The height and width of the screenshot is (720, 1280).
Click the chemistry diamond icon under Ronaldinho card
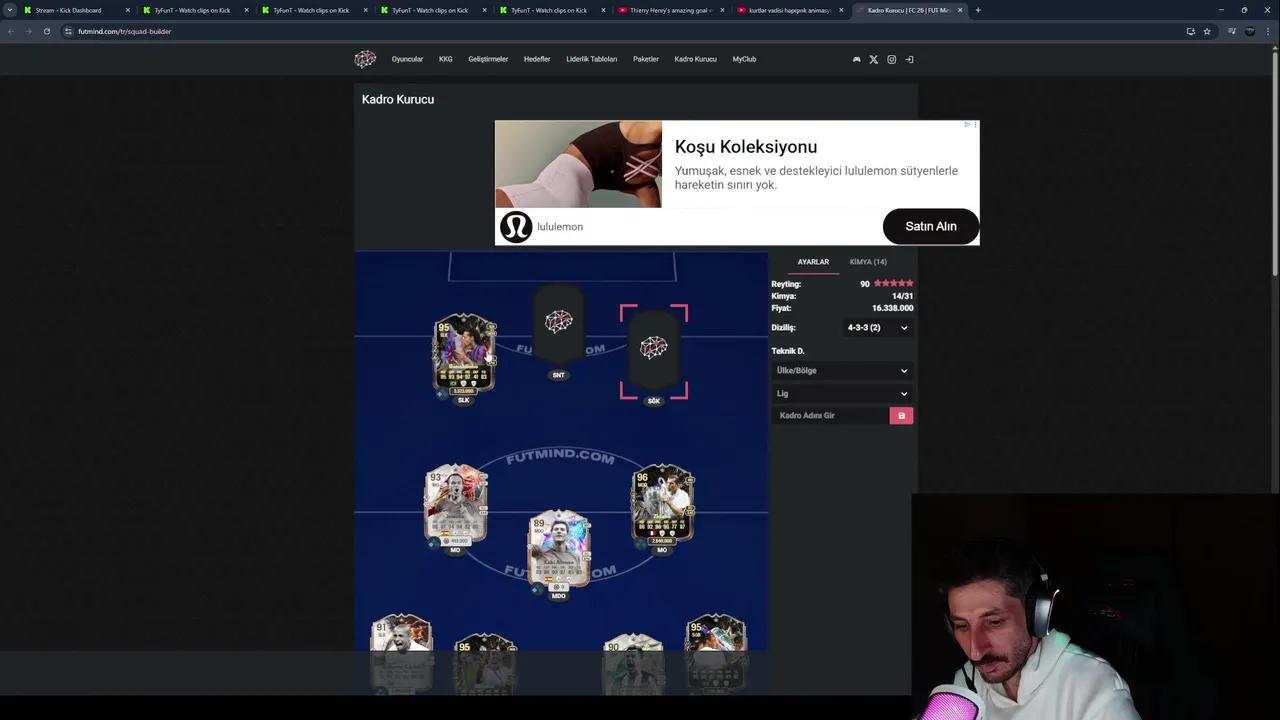(441, 395)
